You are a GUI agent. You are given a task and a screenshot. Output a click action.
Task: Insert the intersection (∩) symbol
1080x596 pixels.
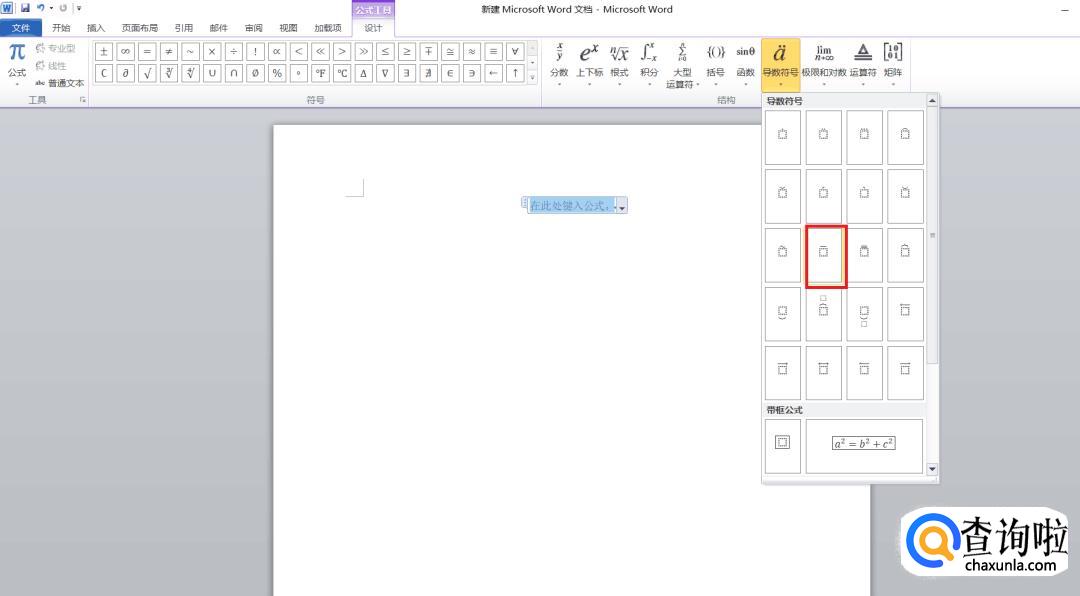233,73
